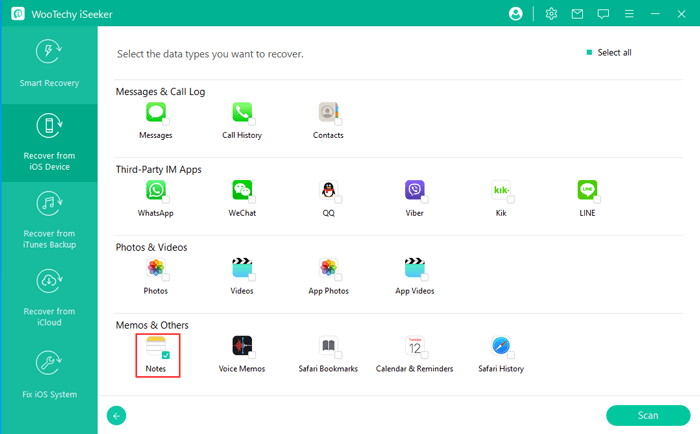Select the Messages icon
The height and width of the screenshot is (434, 700).
click(156, 112)
